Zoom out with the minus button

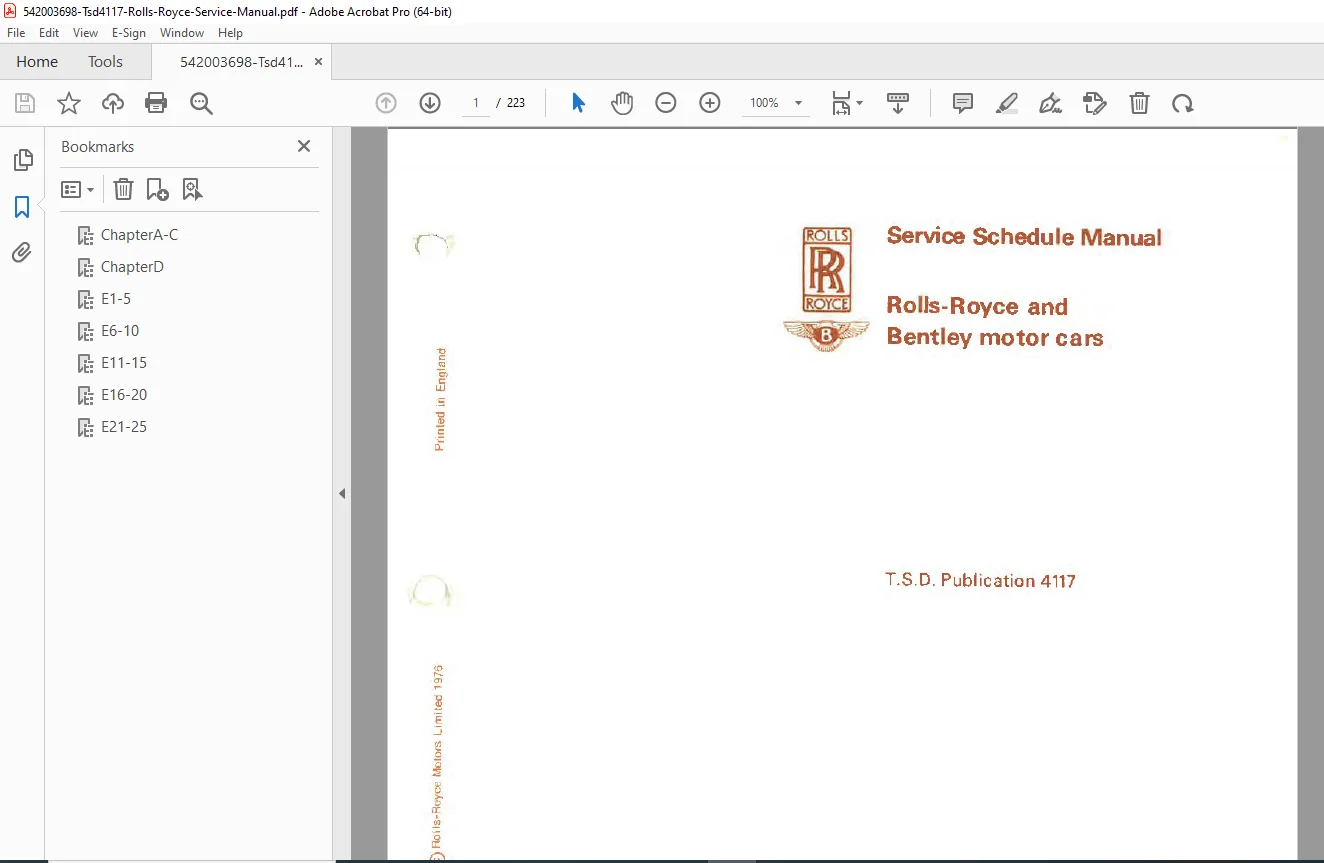pyautogui.click(x=666, y=103)
